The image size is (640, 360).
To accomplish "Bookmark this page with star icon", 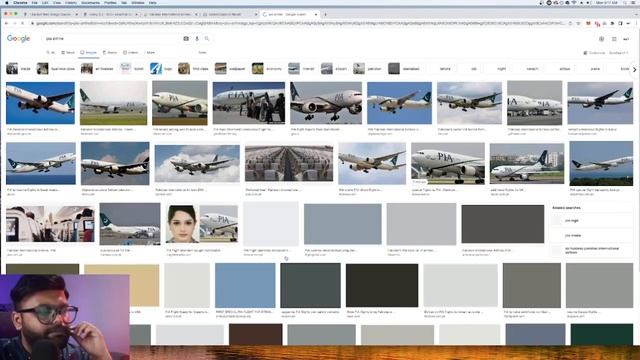I will (578, 23).
